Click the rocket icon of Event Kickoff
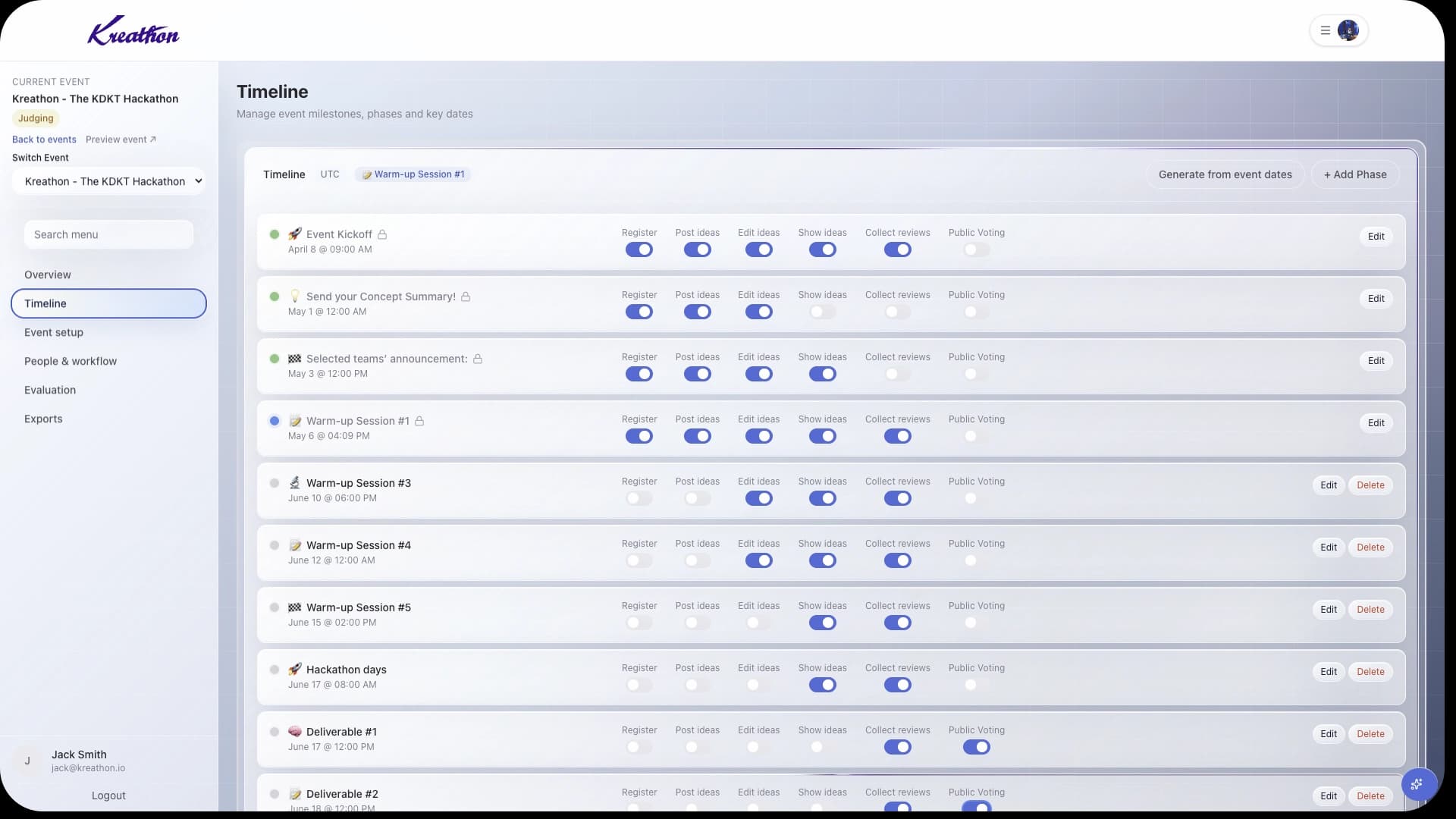Screen dimensions: 1456x819 click(x=295, y=234)
